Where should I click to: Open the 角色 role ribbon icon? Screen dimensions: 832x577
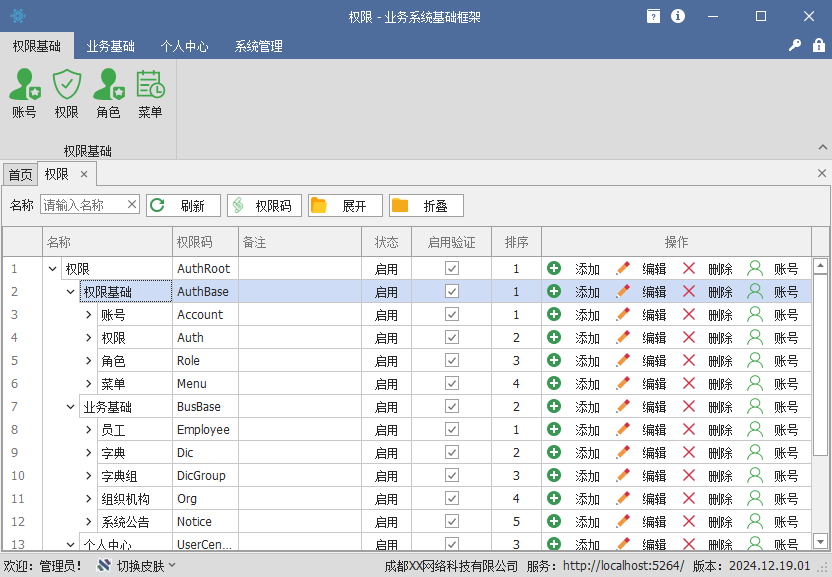point(108,94)
